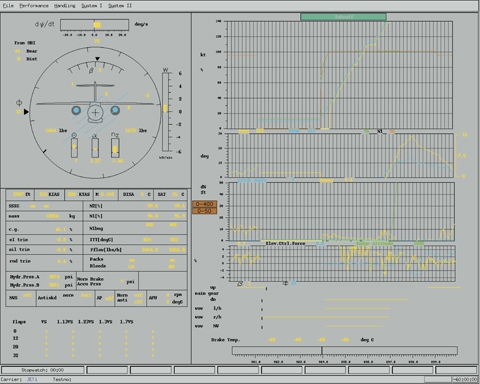Image resolution: width=480 pixels, height=384 pixels.
Task: Click the speed and N1 chart
Action: [339, 75]
